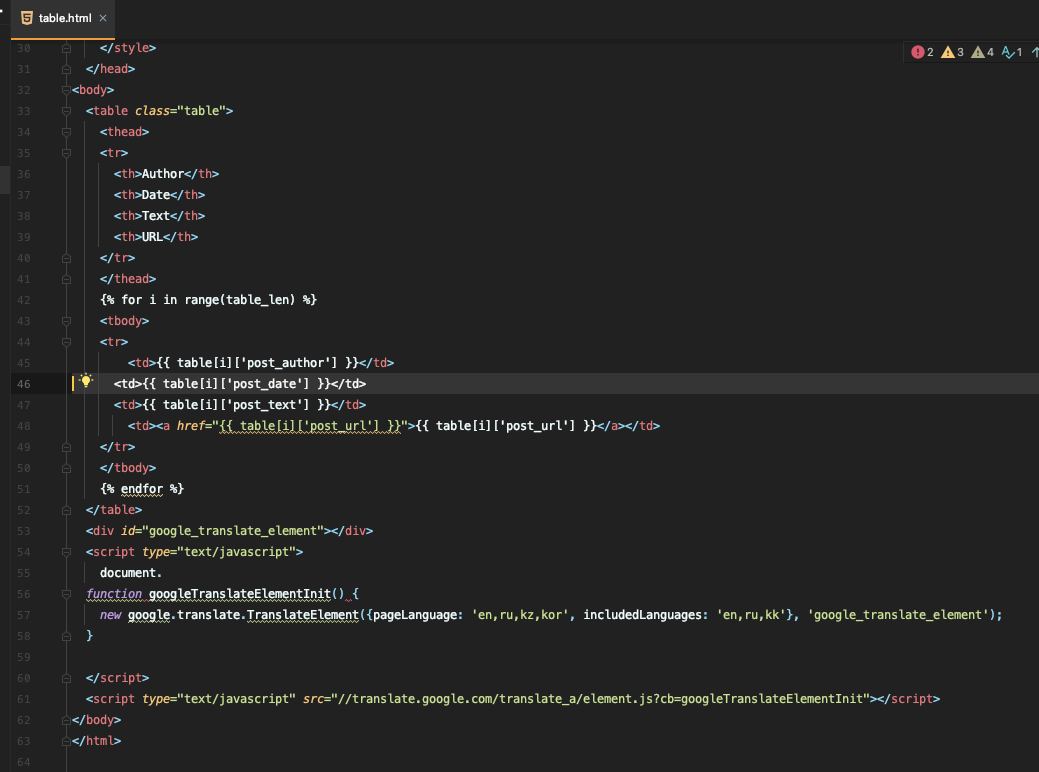Click fold marker beside closing tr on line 49
This screenshot has height=772, width=1039.
point(66,447)
